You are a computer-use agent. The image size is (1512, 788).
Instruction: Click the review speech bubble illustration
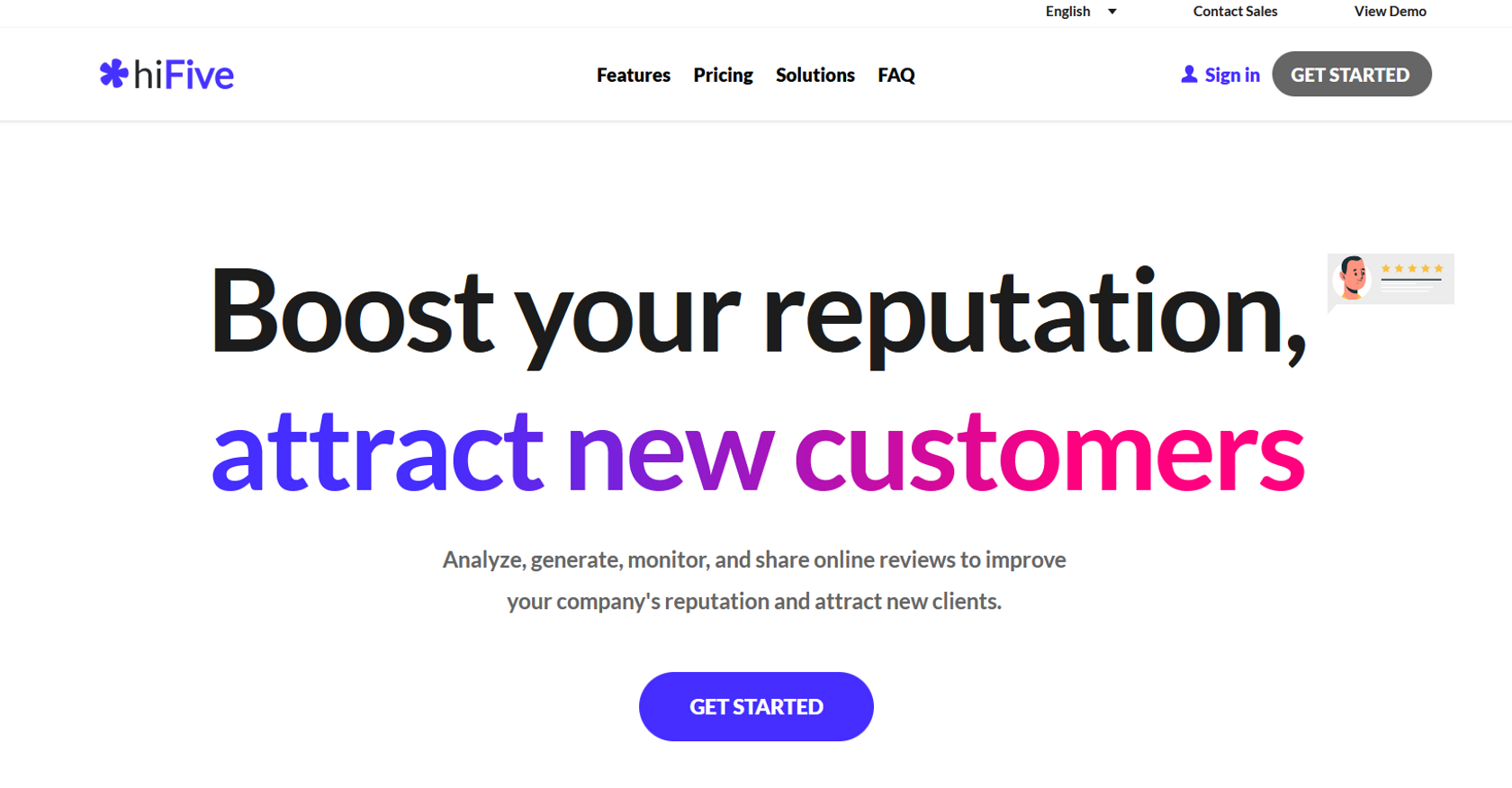click(1390, 280)
